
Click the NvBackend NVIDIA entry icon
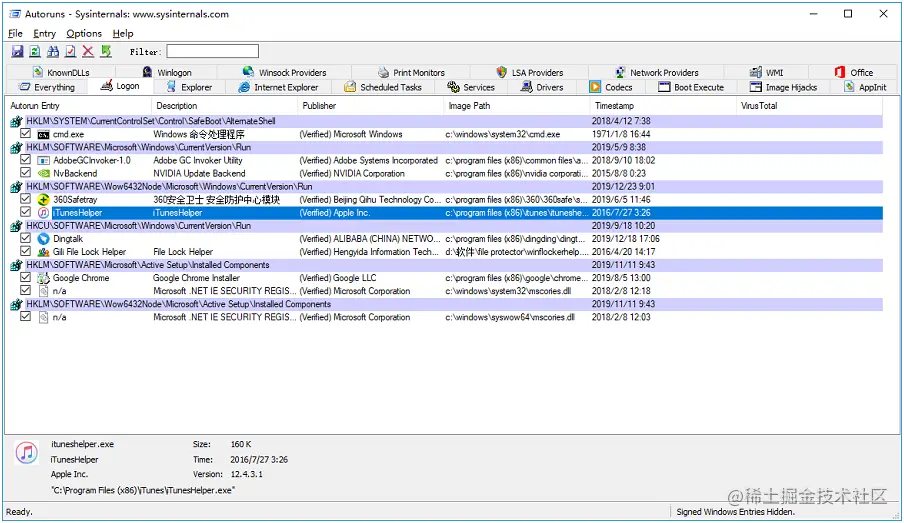coord(43,173)
